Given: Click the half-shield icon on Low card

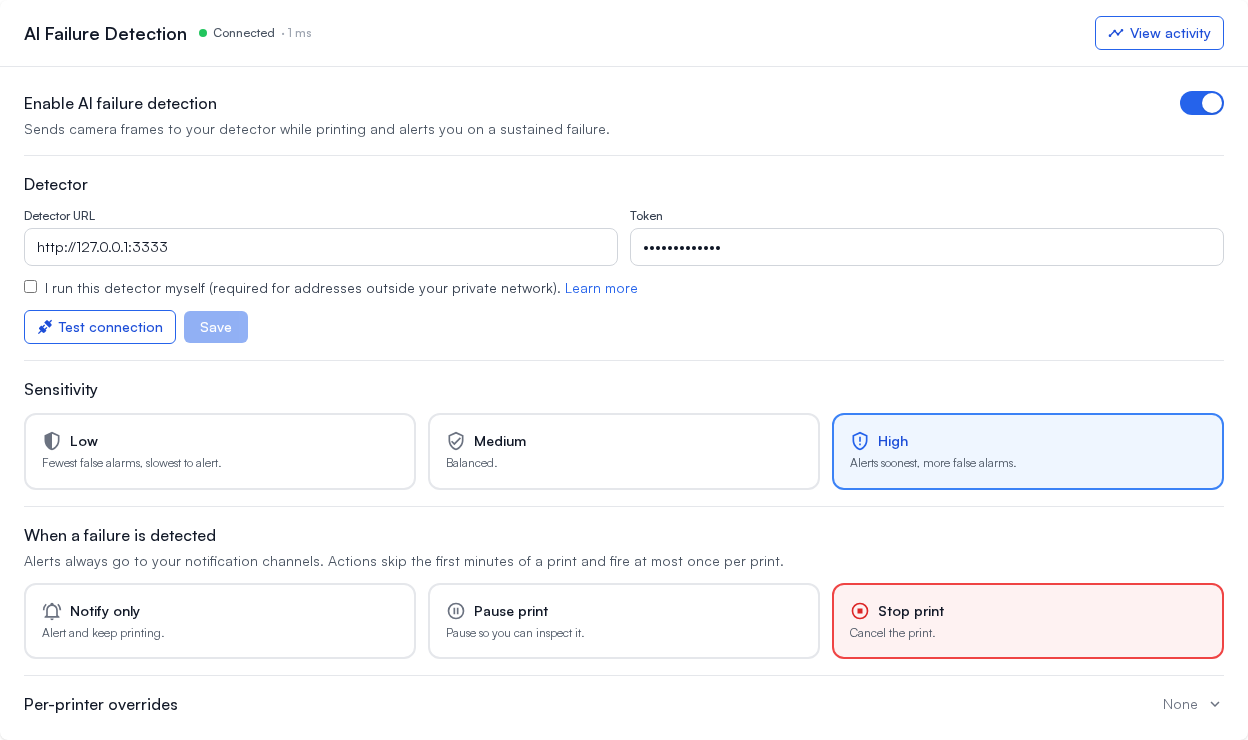Looking at the screenshot, I should coord(52,441).
